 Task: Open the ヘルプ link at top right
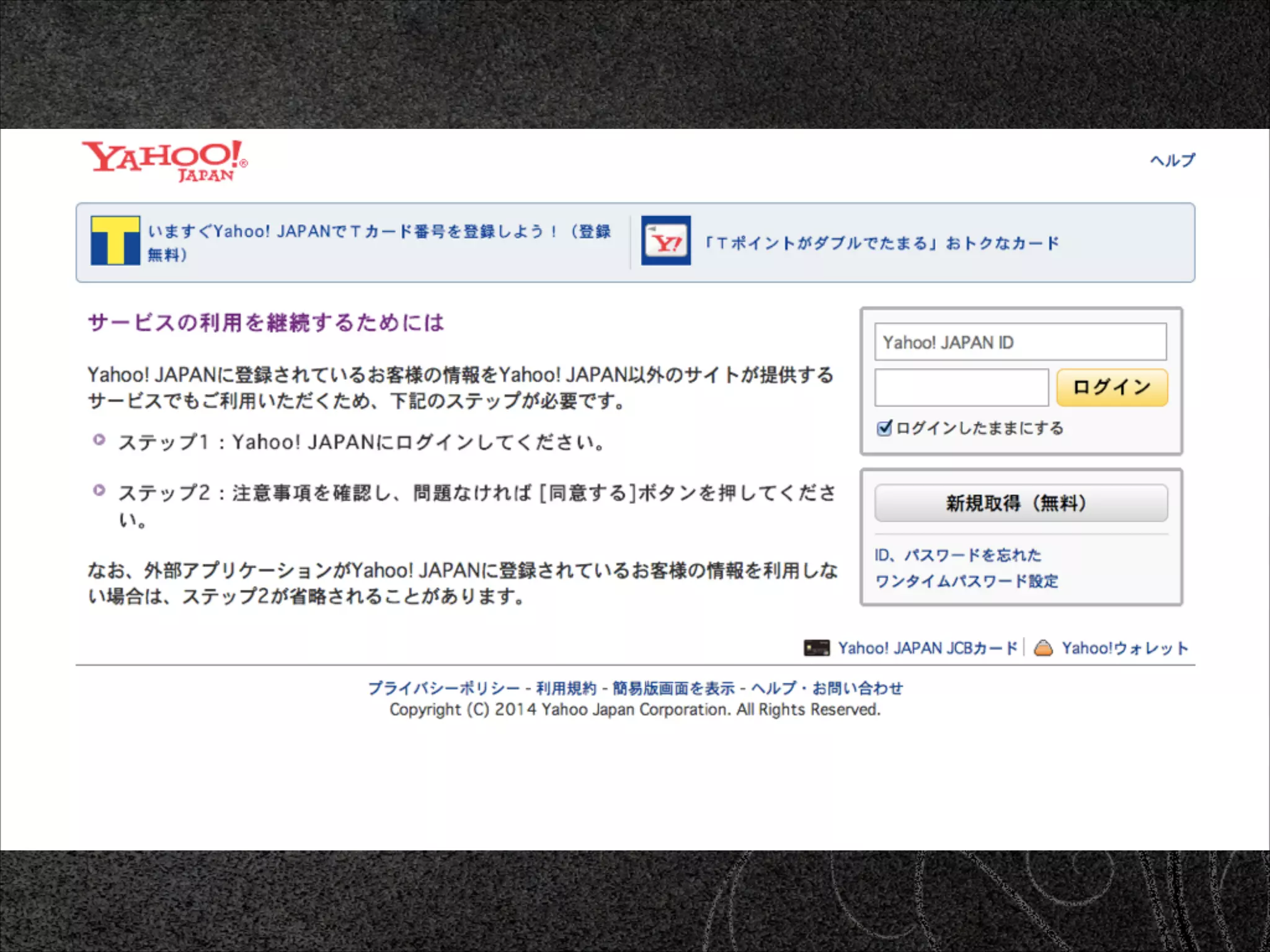pos(1172,161)
